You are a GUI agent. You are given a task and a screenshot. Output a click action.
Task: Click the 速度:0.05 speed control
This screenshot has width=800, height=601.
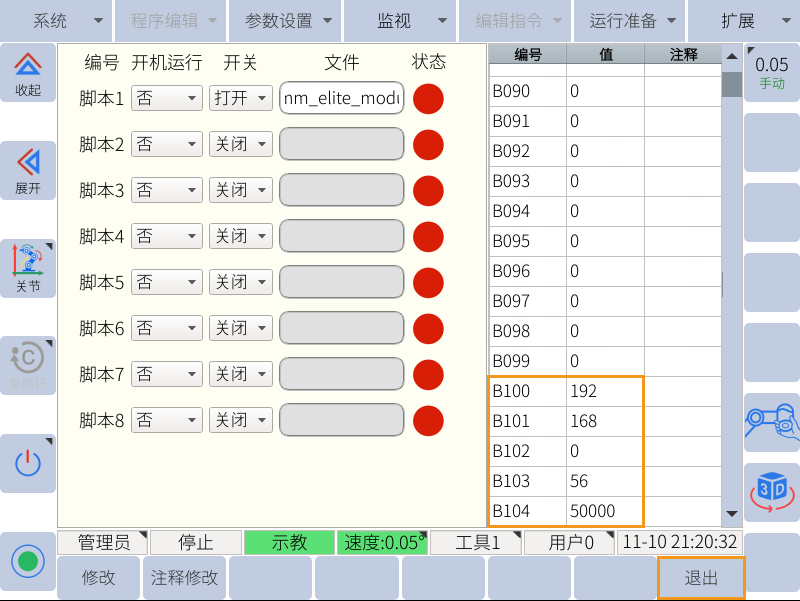[383, 542]
